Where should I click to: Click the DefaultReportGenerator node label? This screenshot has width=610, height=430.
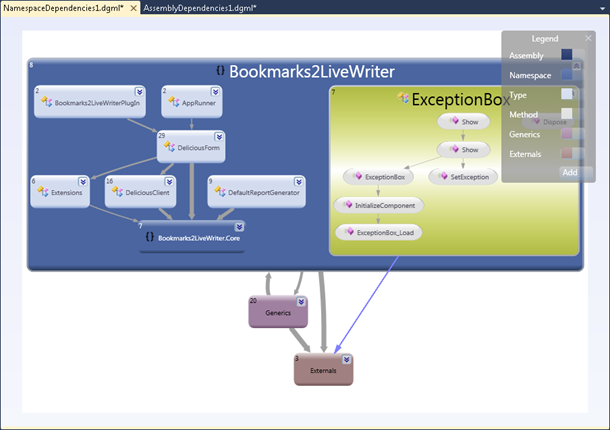click(x=264, y=193)
